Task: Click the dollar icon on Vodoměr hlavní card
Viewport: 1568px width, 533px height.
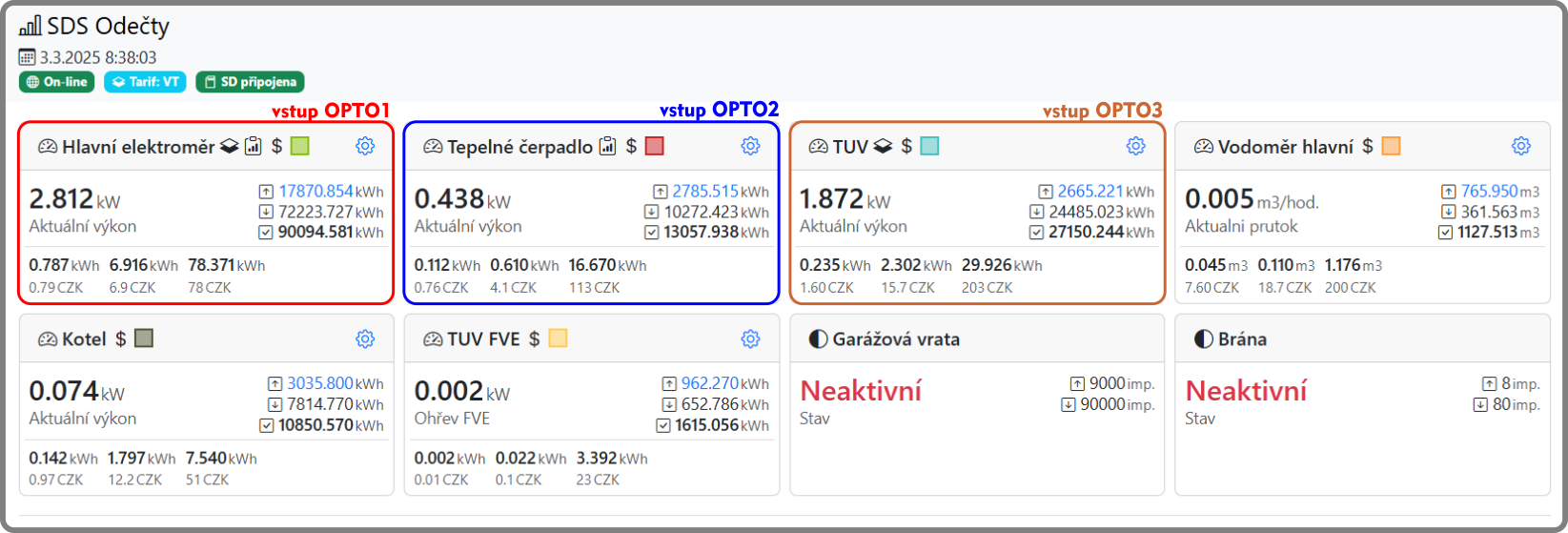Action: click(x=1367, y=147)
